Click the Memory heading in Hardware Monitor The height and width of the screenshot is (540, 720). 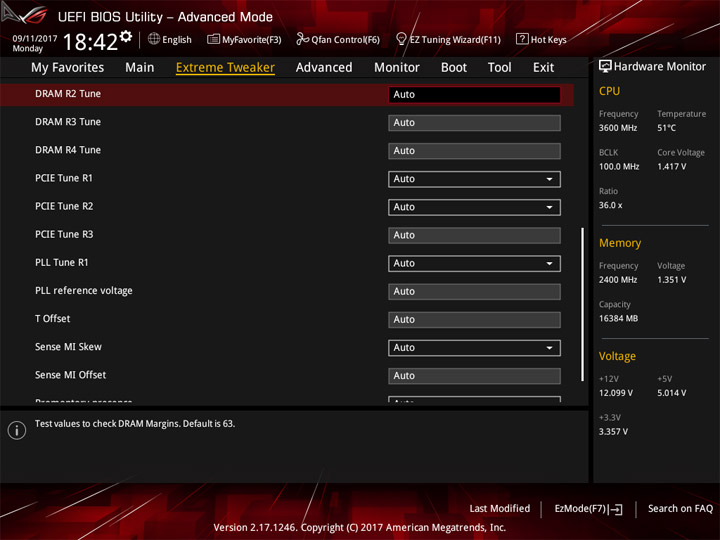pos(620,243)
